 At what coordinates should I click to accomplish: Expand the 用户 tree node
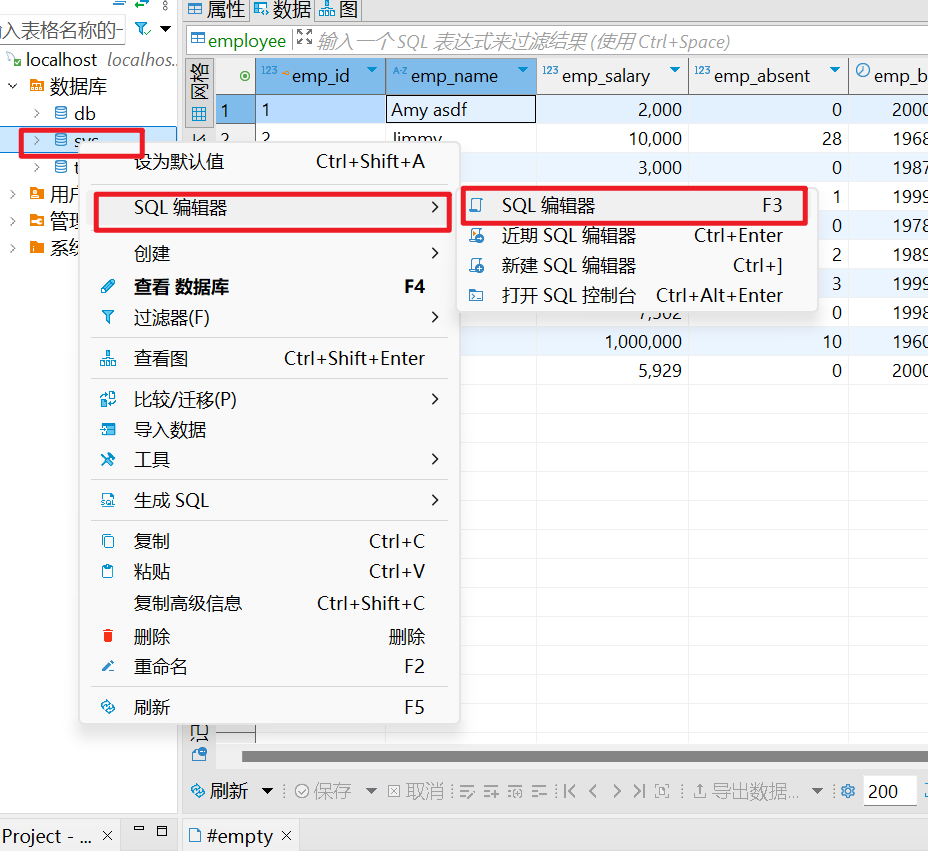coord(14,193)
